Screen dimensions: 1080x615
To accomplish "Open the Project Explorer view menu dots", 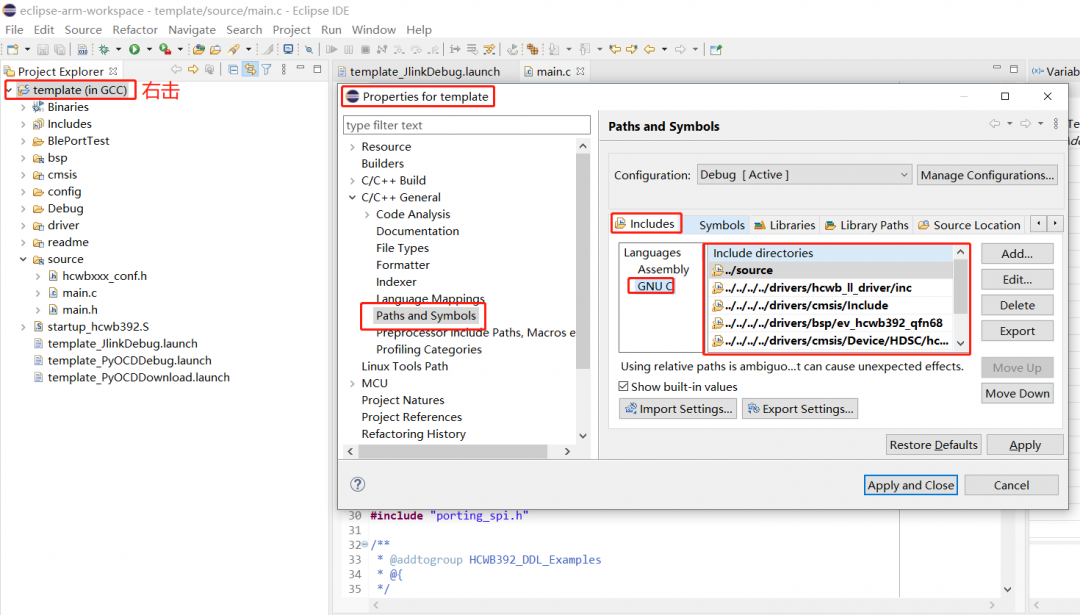I will point(284,70).
